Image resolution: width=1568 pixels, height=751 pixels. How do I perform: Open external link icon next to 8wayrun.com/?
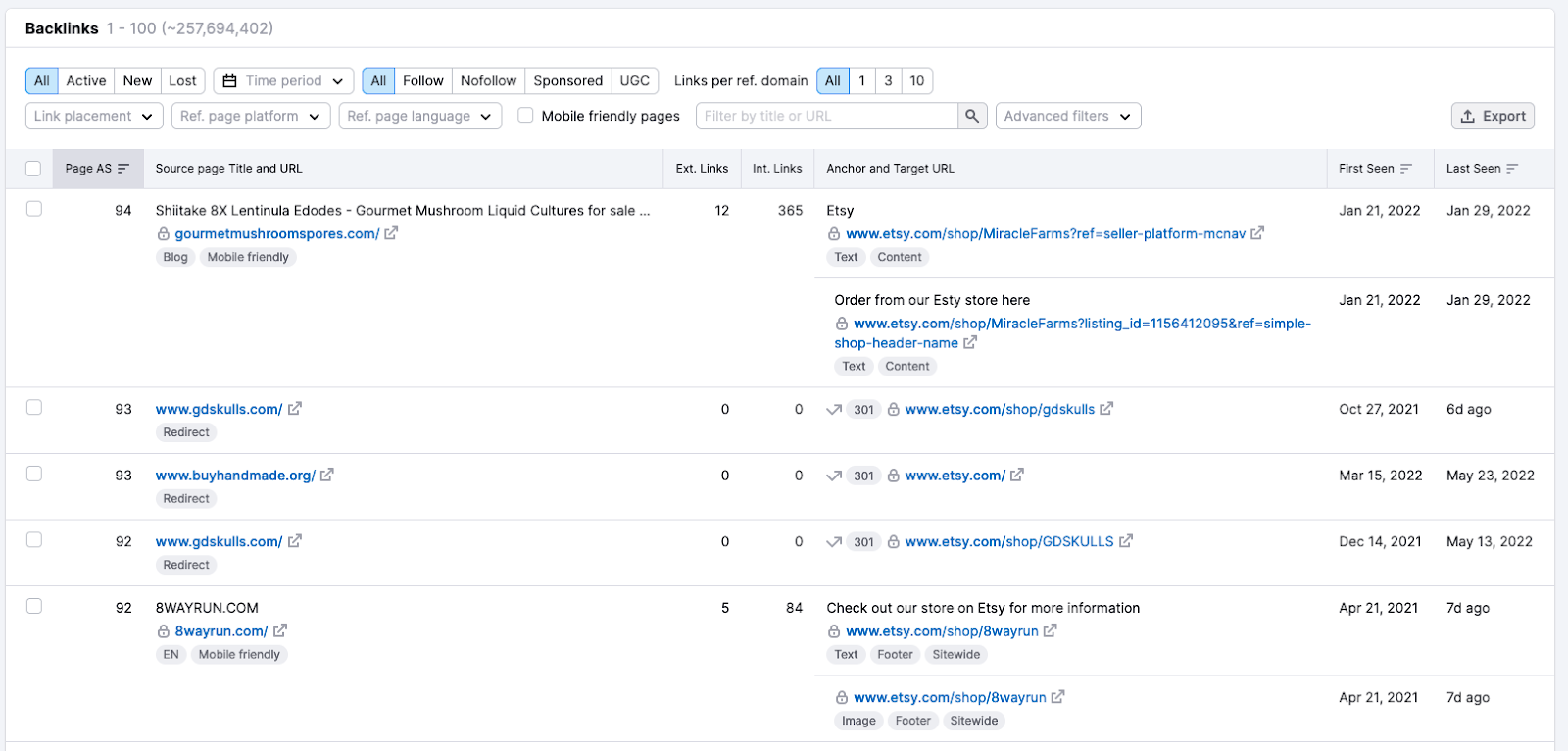coord(280,630)
